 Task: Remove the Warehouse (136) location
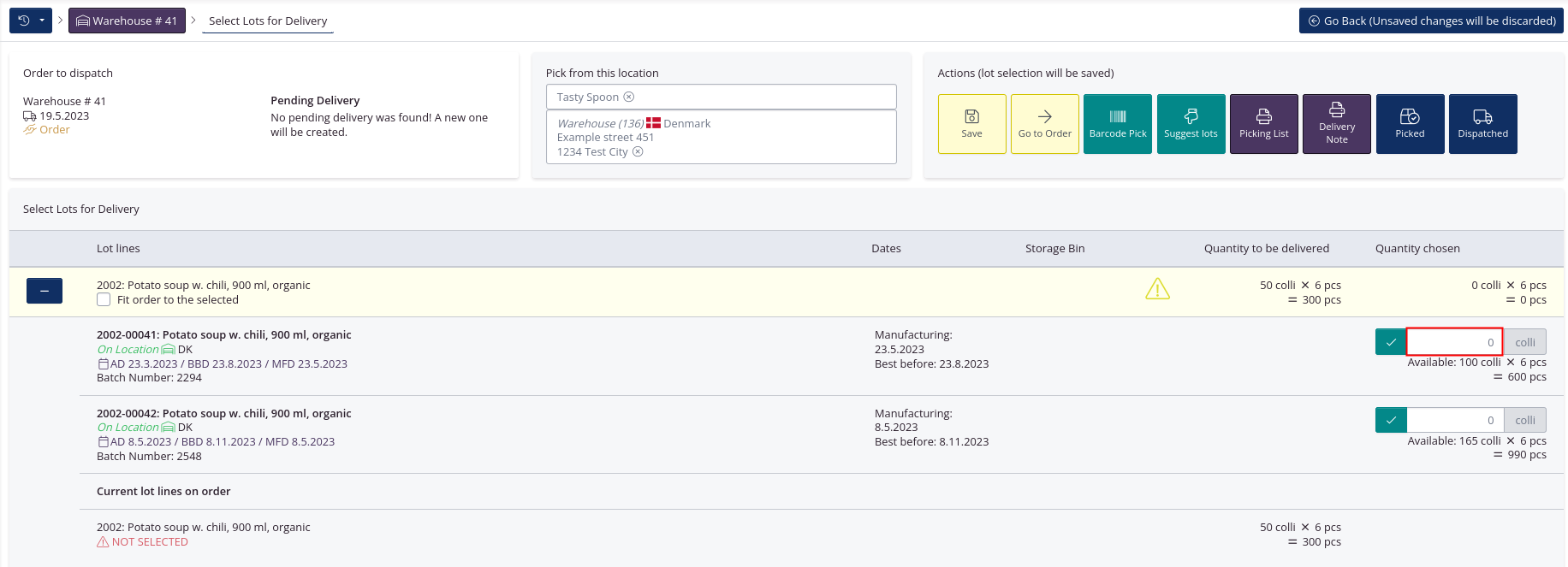[x=638, y=152]
